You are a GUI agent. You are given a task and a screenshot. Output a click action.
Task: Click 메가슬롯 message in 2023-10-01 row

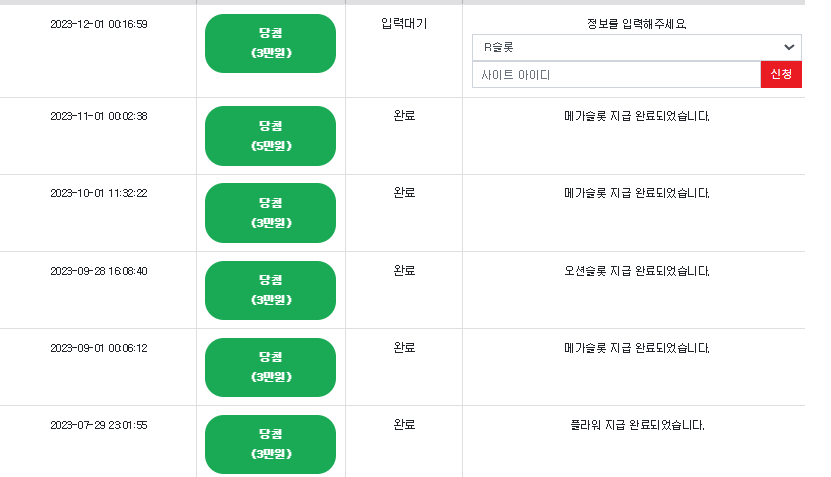tap(636, 193)
